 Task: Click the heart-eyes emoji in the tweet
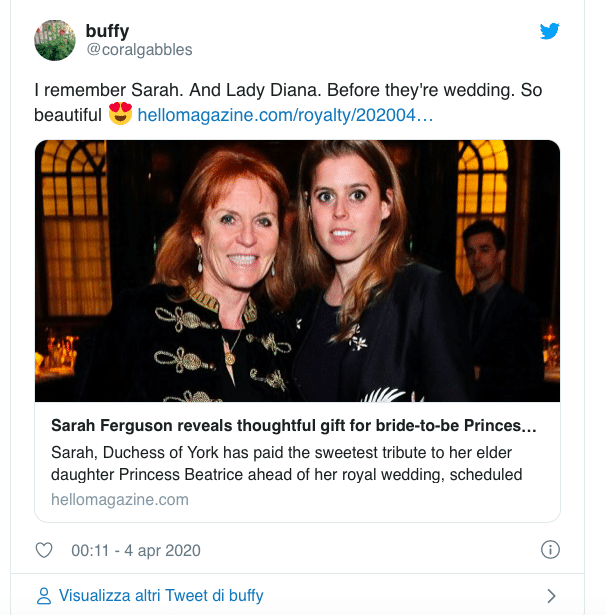[120, 113]
